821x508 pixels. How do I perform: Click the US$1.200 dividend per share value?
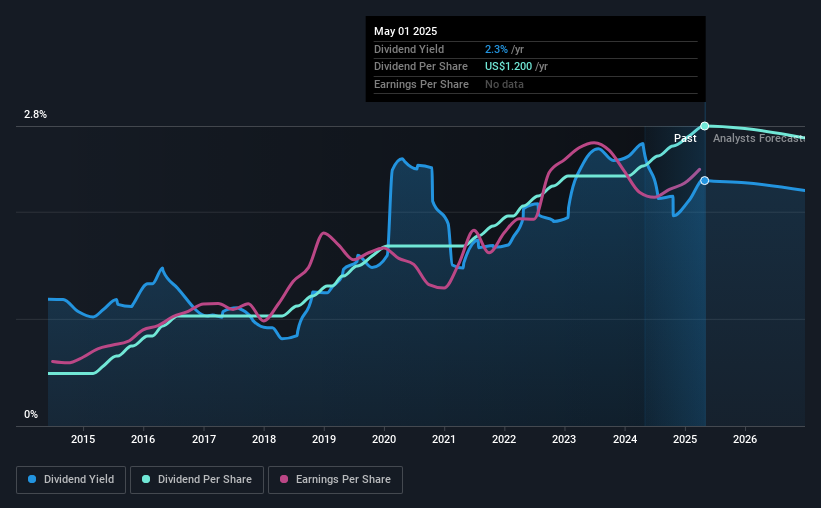point(508,67)
